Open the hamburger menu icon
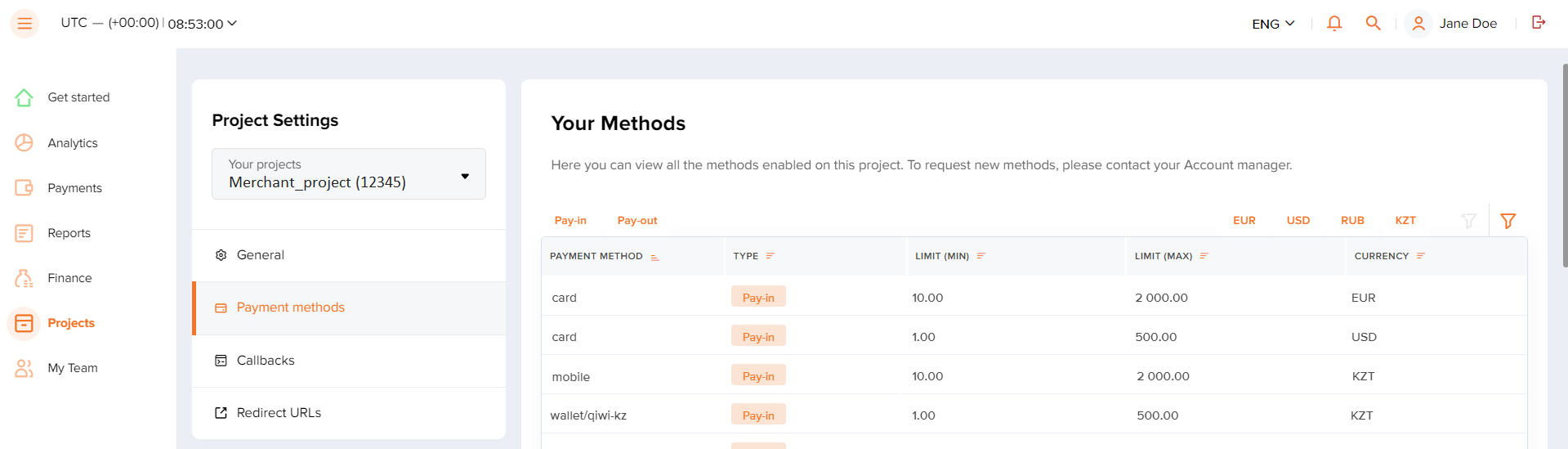This screenshot has width=1568, height=449. [x=25, y=24]
